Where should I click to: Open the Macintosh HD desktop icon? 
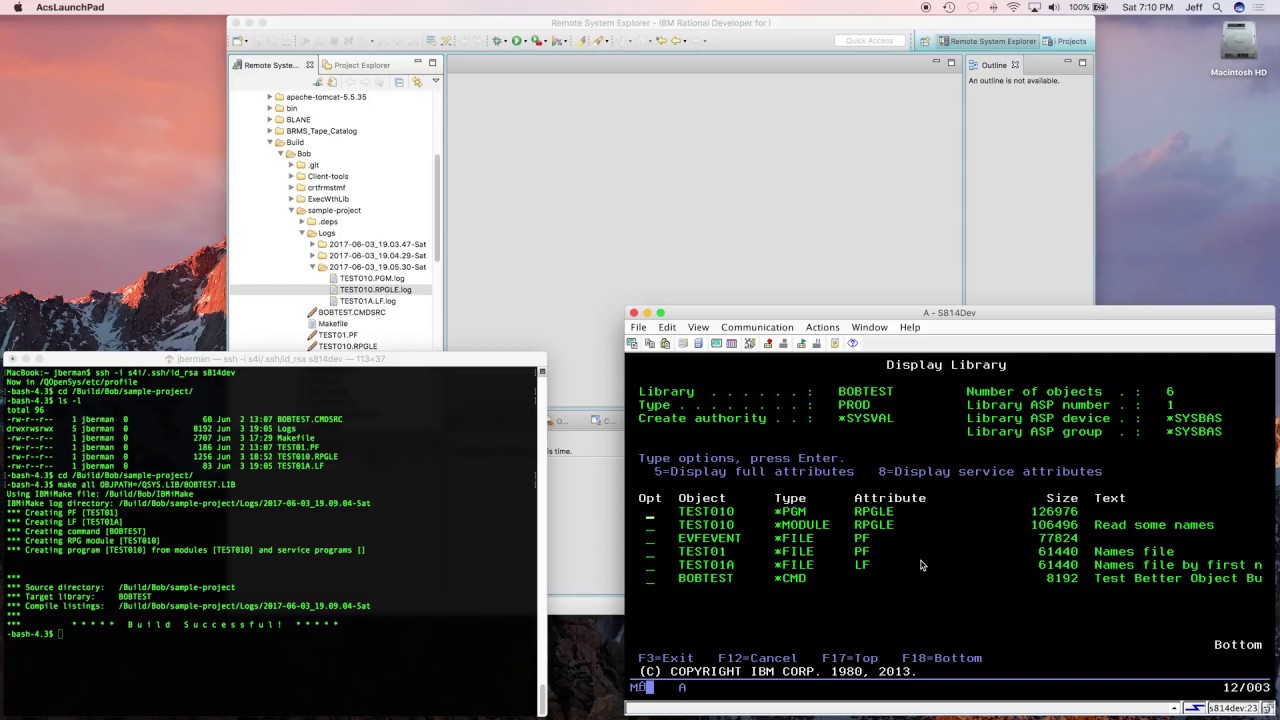[x=1238, y=49]
